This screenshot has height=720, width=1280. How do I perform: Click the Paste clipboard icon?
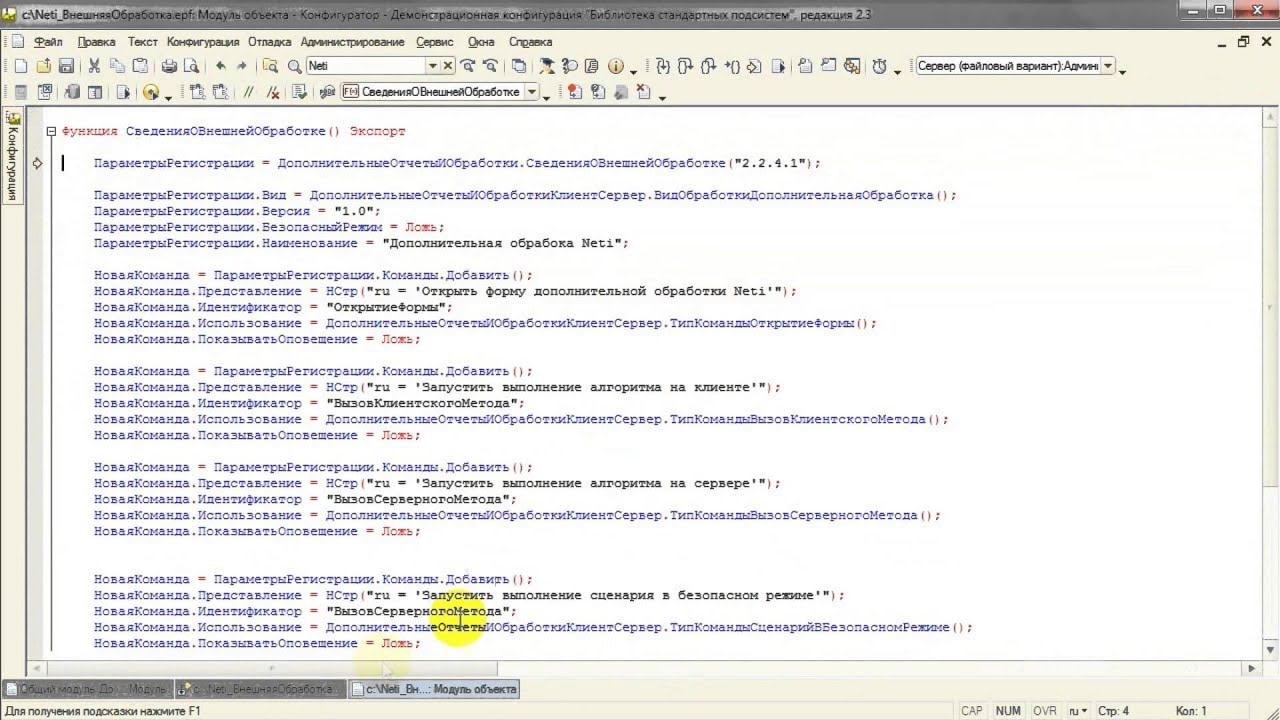click(140, 66)
